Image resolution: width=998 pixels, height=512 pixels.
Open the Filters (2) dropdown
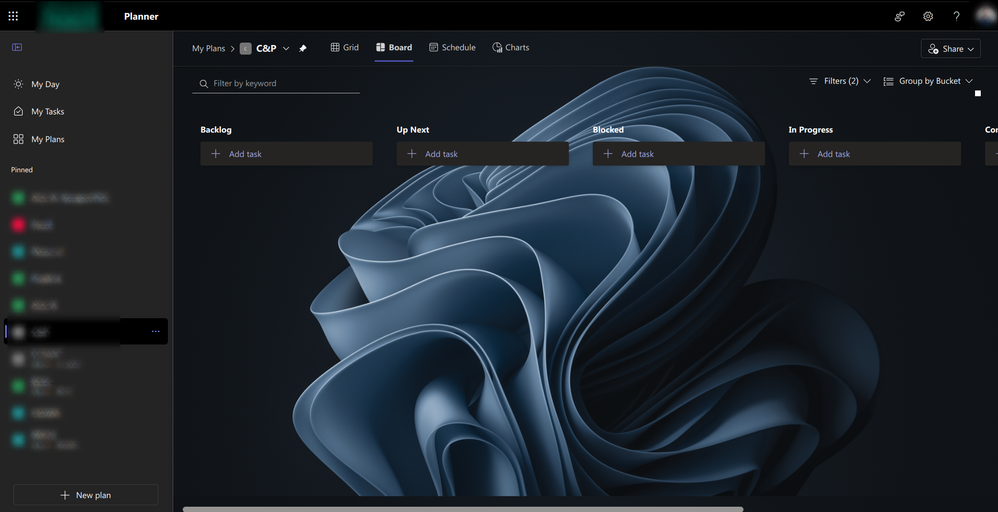840,81
